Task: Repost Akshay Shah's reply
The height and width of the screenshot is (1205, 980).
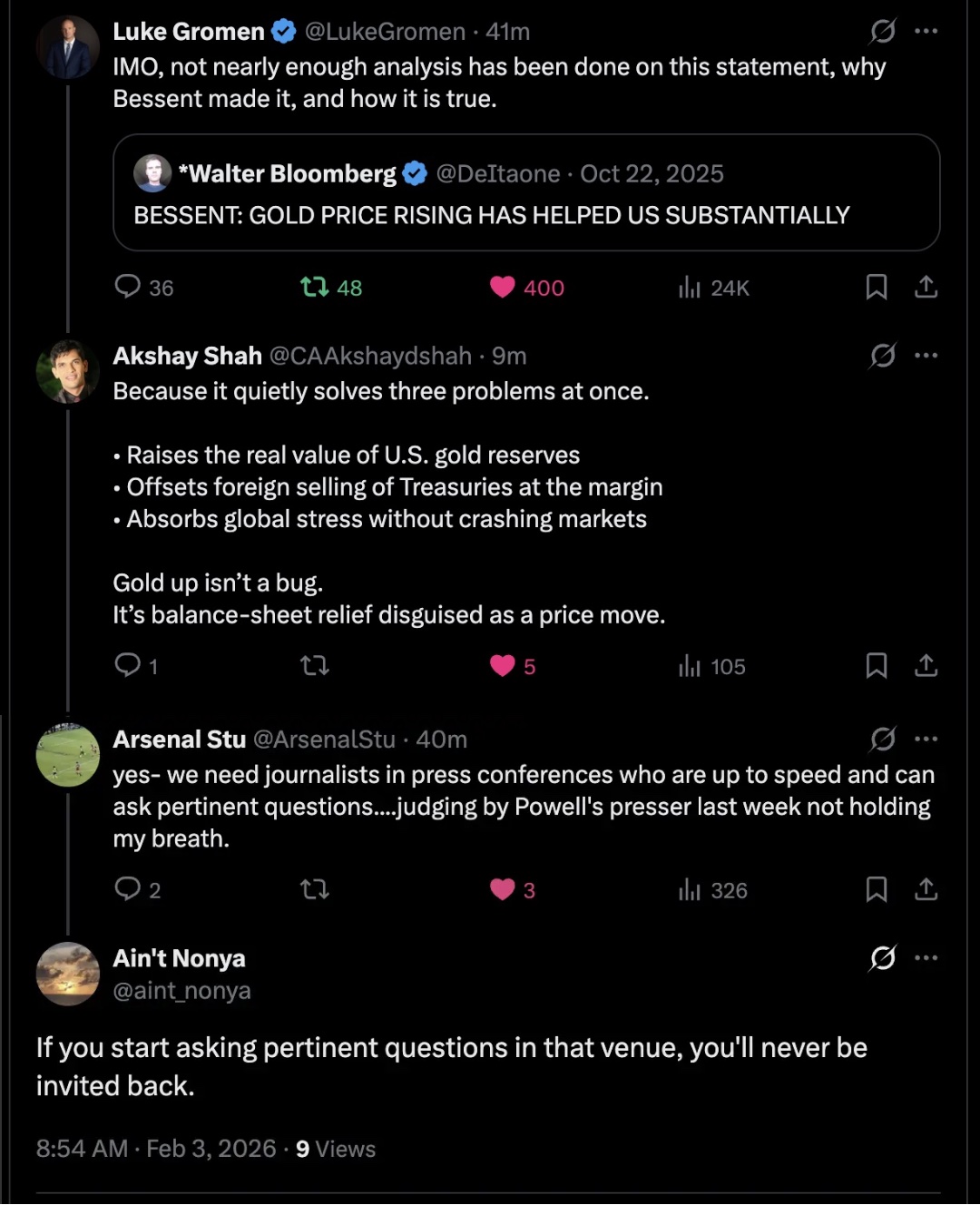Action: 315,666
